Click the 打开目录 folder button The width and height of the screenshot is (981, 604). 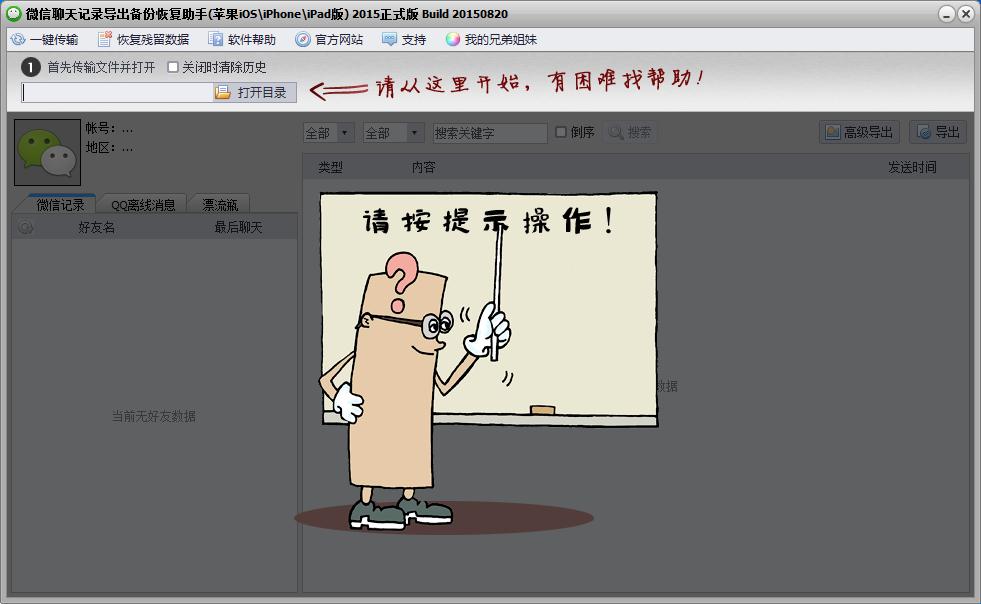point(255,93)
